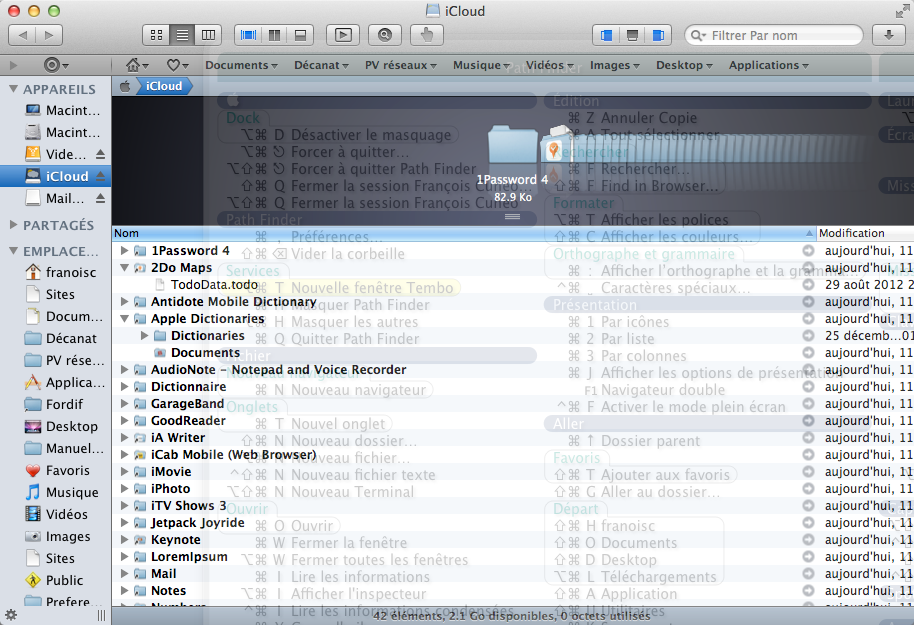Viewport: 914px width, 625px height.
Task: Switch to list view
Action: [x=182, y=36]
